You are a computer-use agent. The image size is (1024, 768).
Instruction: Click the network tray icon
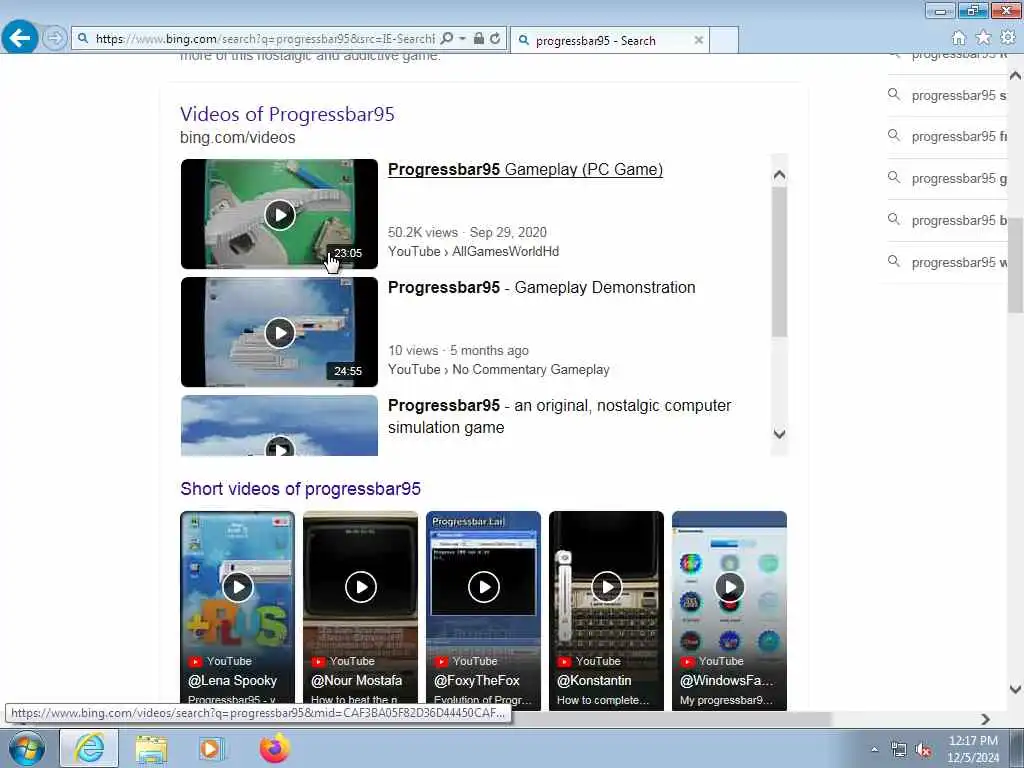(899, 750)
